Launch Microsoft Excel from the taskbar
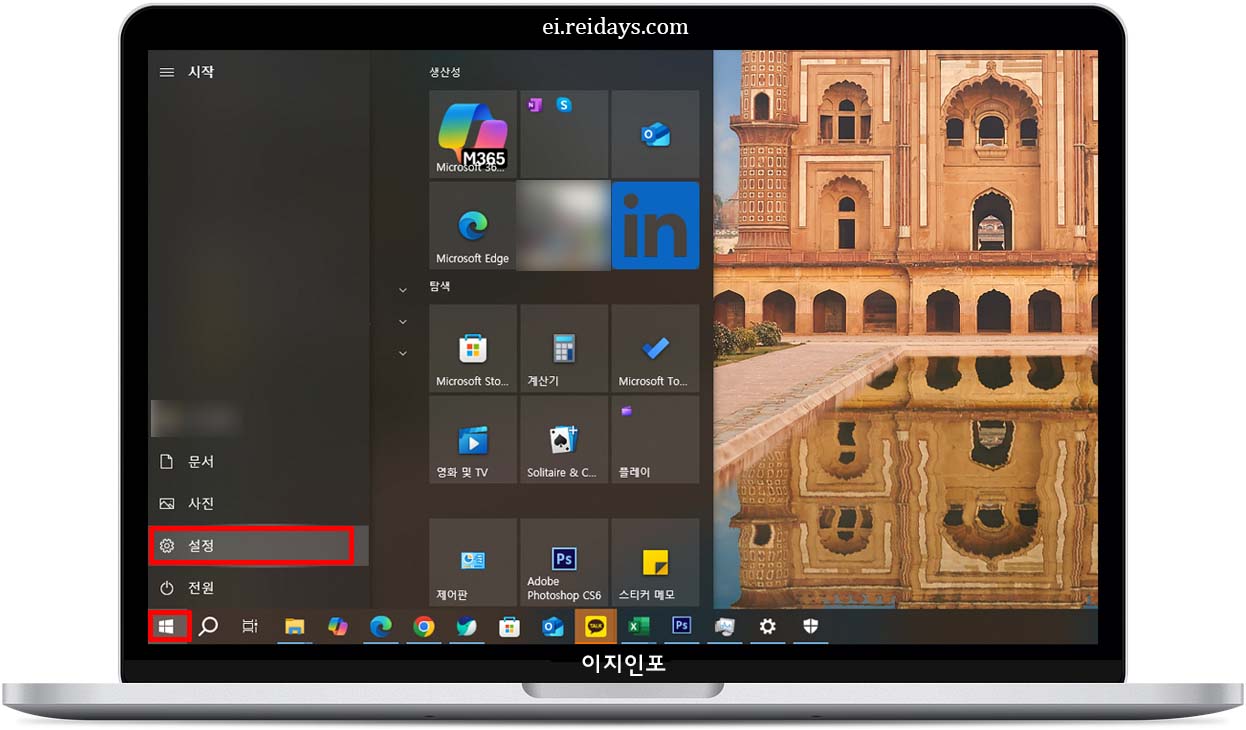 coord(638,626)
